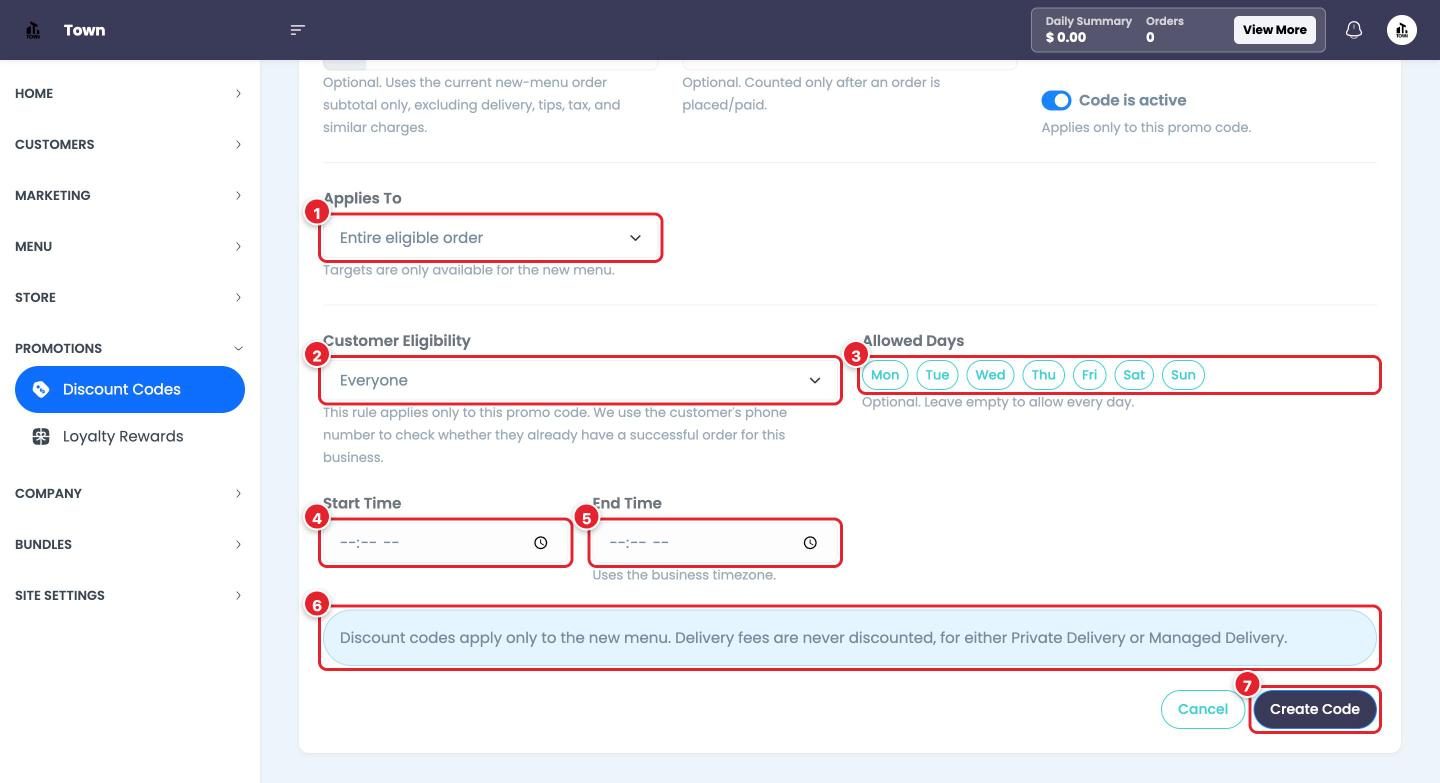Toggle Thu in Allowed Days

[1044, 375]
